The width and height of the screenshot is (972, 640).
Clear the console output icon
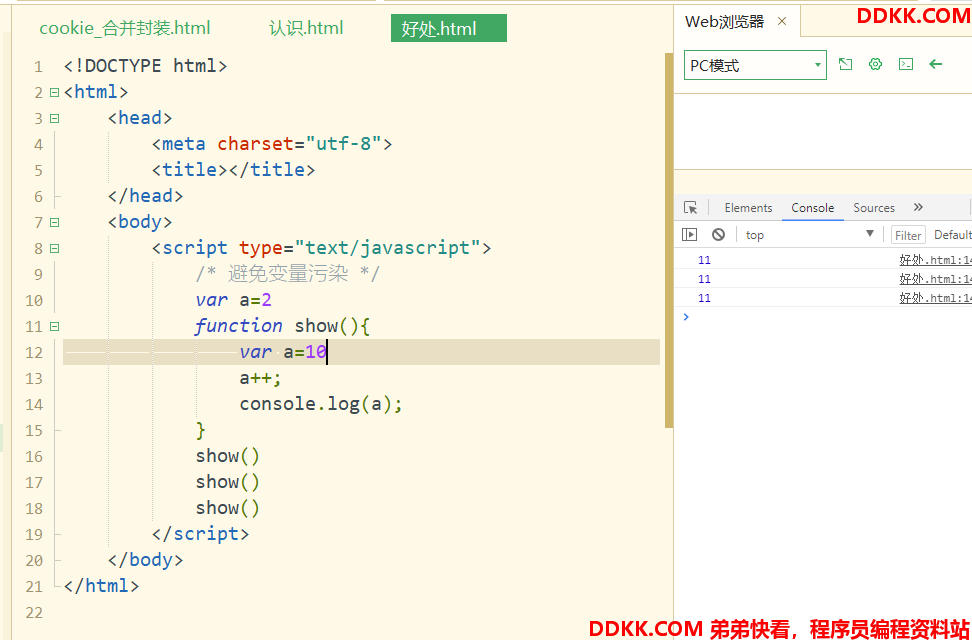(x=718, y=234)
